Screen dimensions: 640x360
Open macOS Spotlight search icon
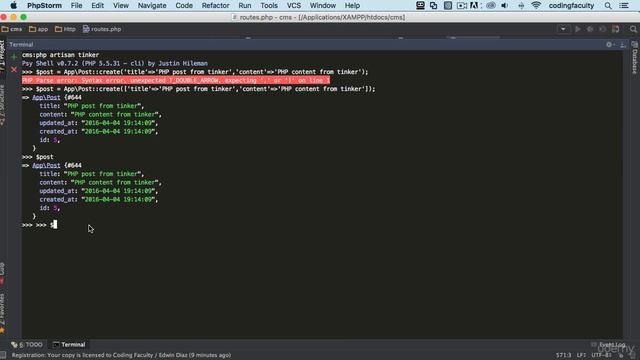click(x=608, y=5)
